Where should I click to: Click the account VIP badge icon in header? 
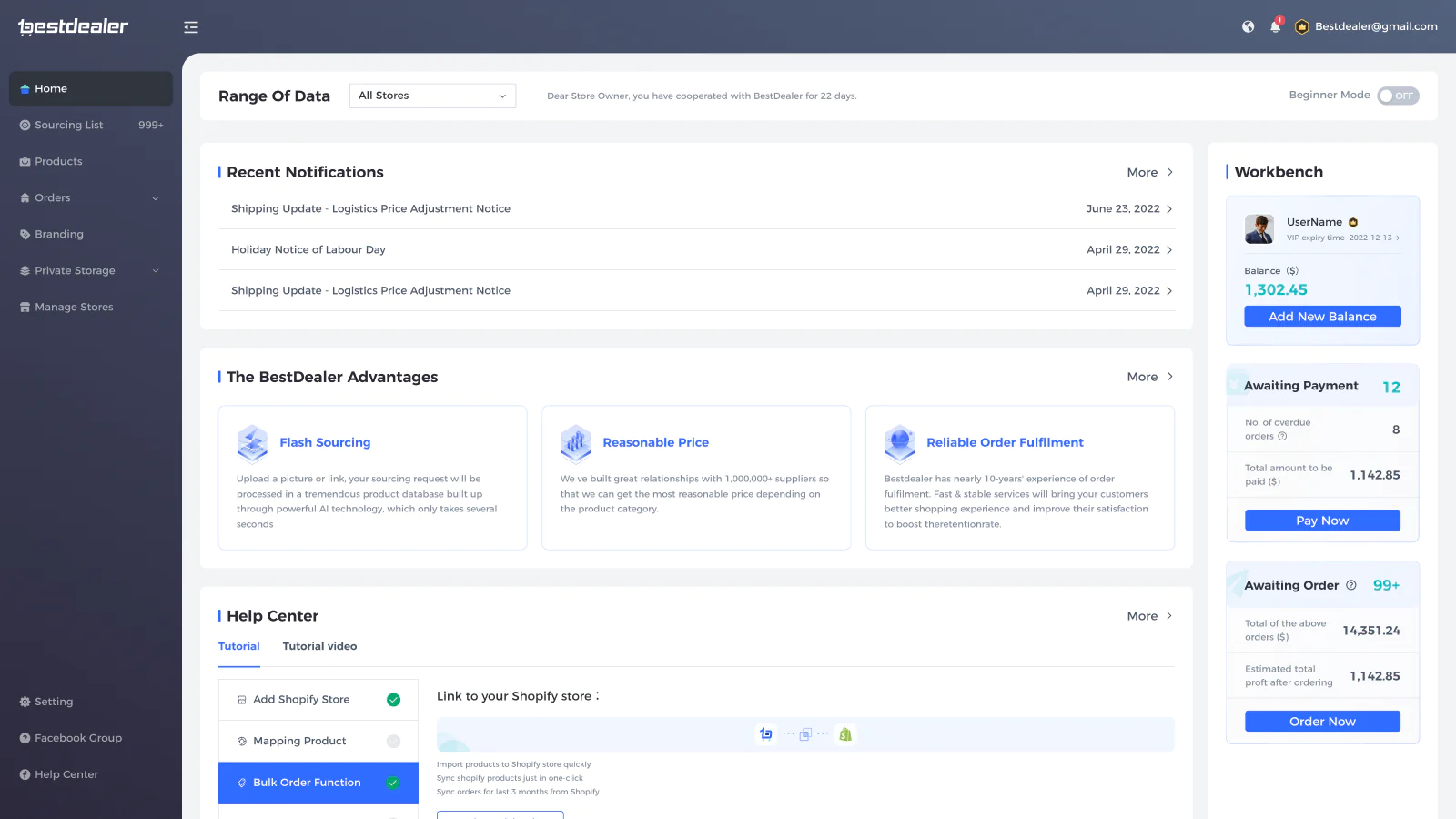click(1302, 26)
